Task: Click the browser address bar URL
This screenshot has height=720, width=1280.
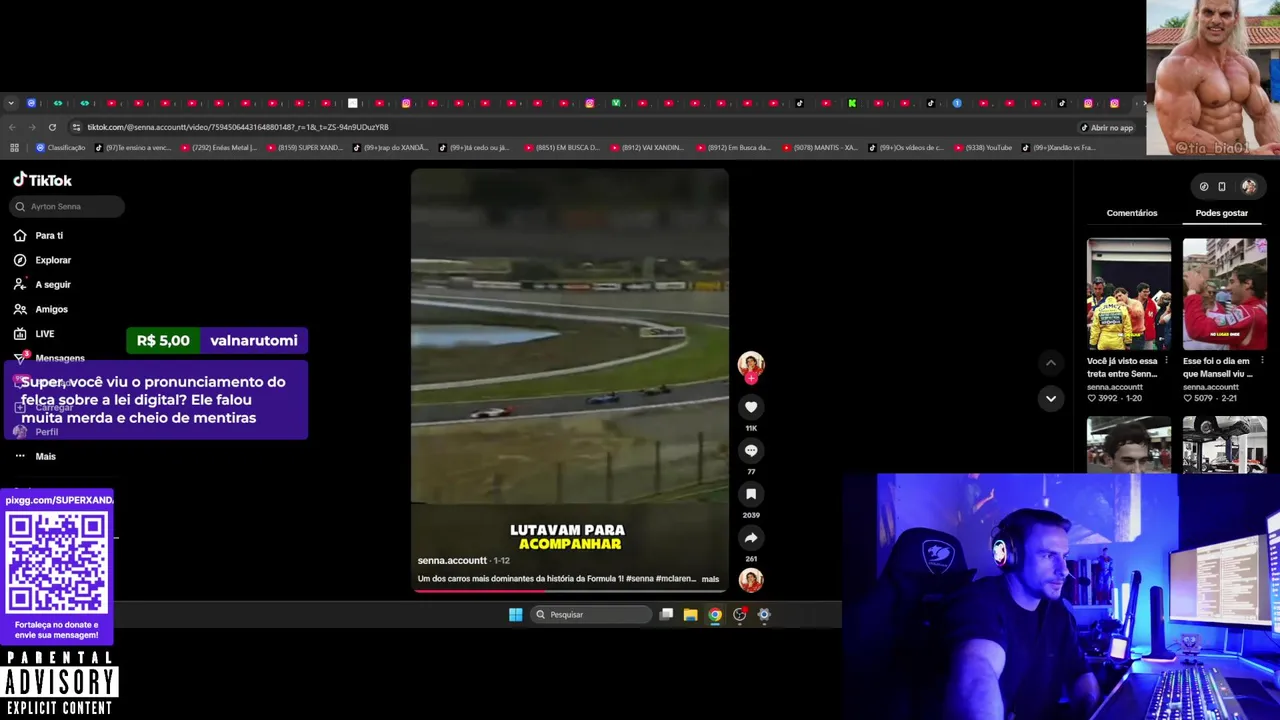Action: tap(238, 128)
